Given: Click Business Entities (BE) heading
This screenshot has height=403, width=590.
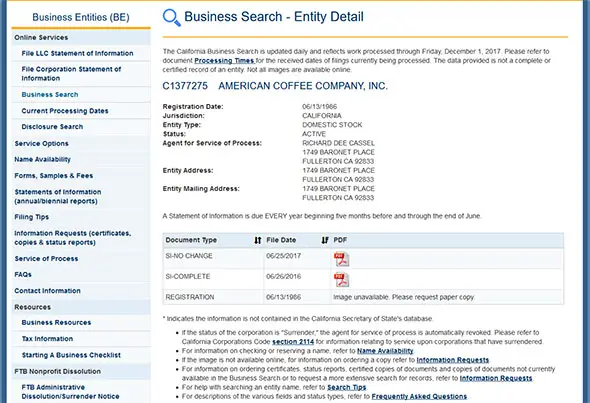Looking at the screenshot, I should (x=81, y=17).
